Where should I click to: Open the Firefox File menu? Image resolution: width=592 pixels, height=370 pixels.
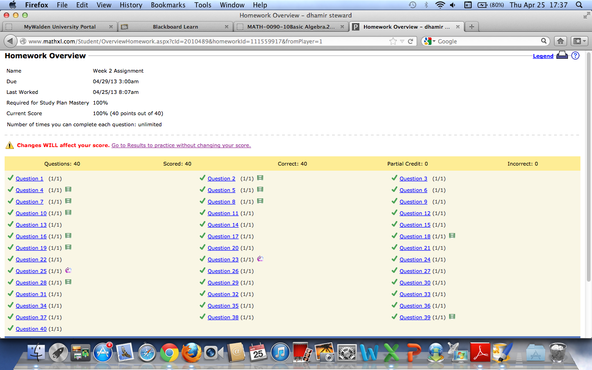(x=62, y=5)
